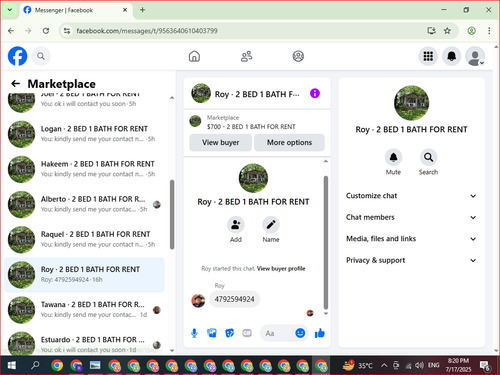Image resolution: width=500 pixels, height=375 pixels.
Task: Open the View buyer profile link
Action: click(281, 269)
